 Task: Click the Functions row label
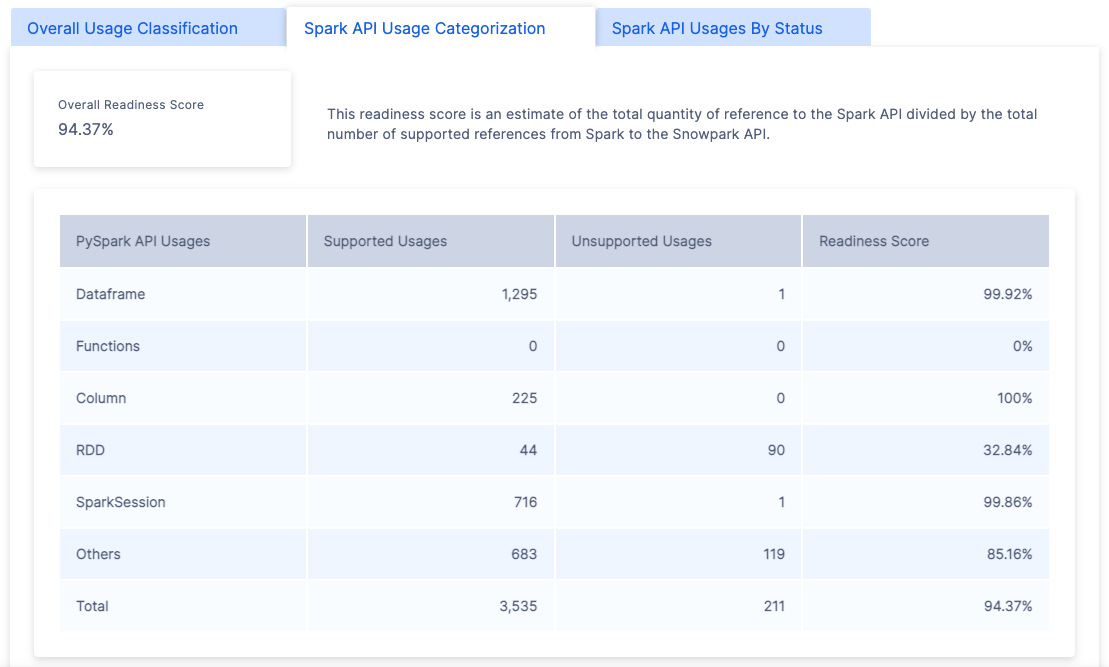click(107, 346)
